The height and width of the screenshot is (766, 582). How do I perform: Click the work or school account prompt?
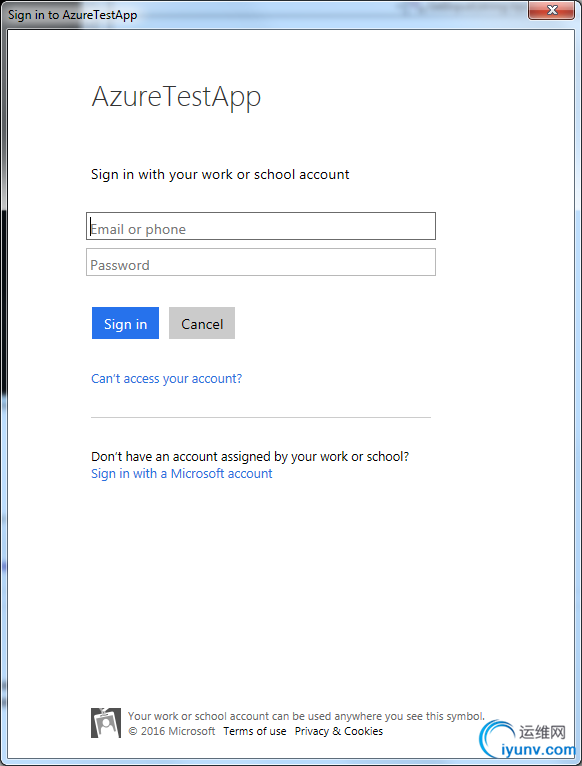point(220,175)
